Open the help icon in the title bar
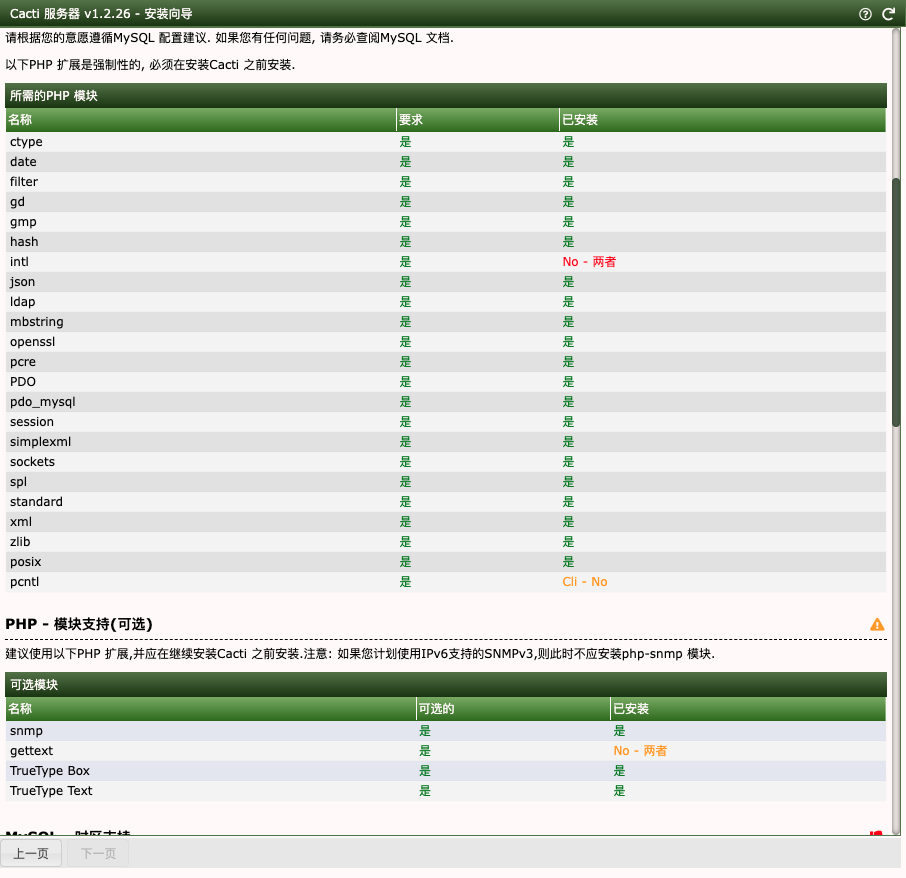906x878 pixels. pyautogui.click(x=865, y=14)
